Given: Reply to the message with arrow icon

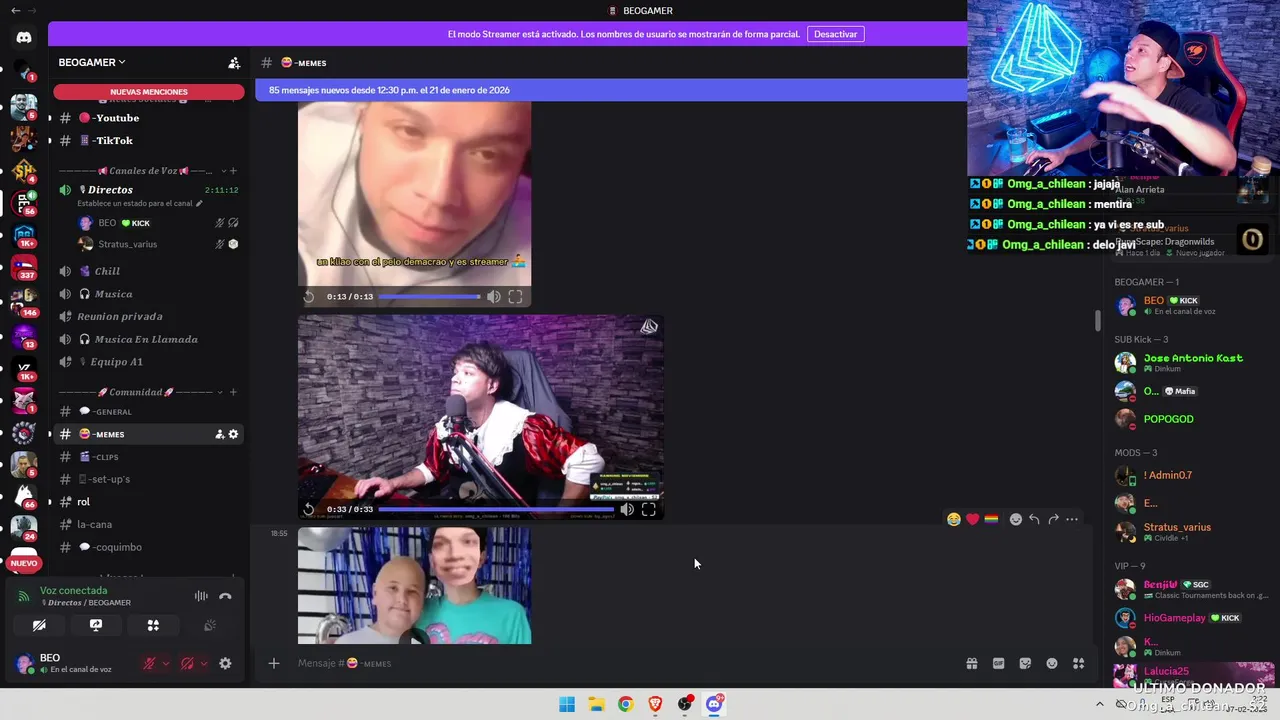Looking at the screenshot, I should point(1034,519).
